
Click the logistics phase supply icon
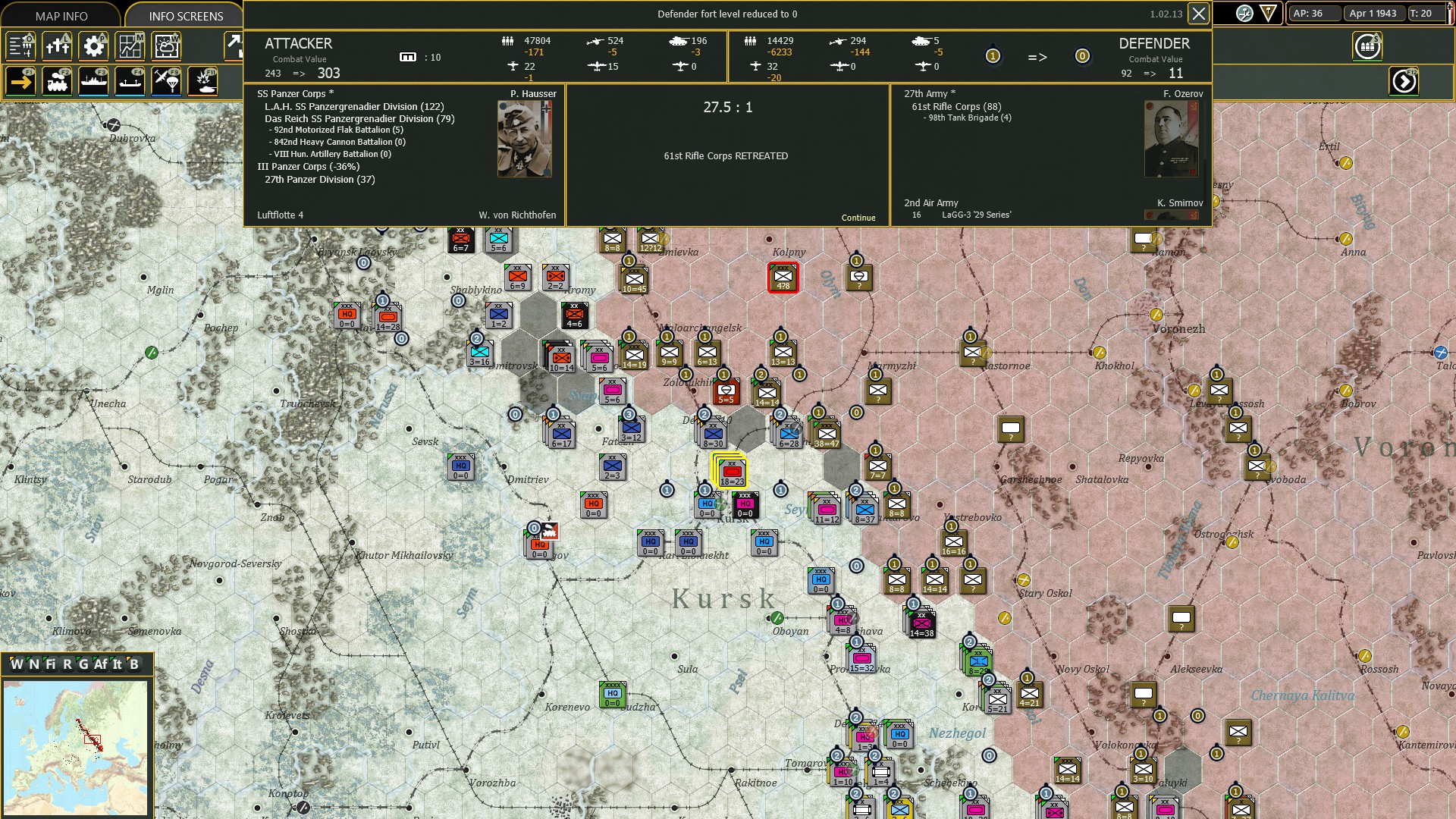point(1367,46)
